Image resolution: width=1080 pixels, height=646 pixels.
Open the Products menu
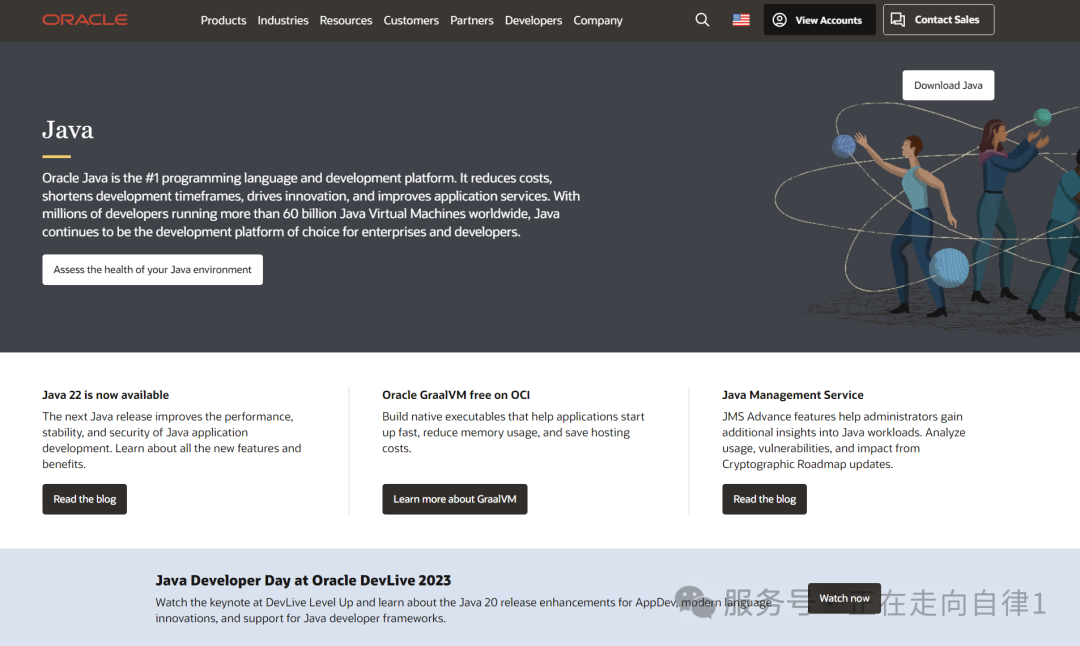pos(223,21)
